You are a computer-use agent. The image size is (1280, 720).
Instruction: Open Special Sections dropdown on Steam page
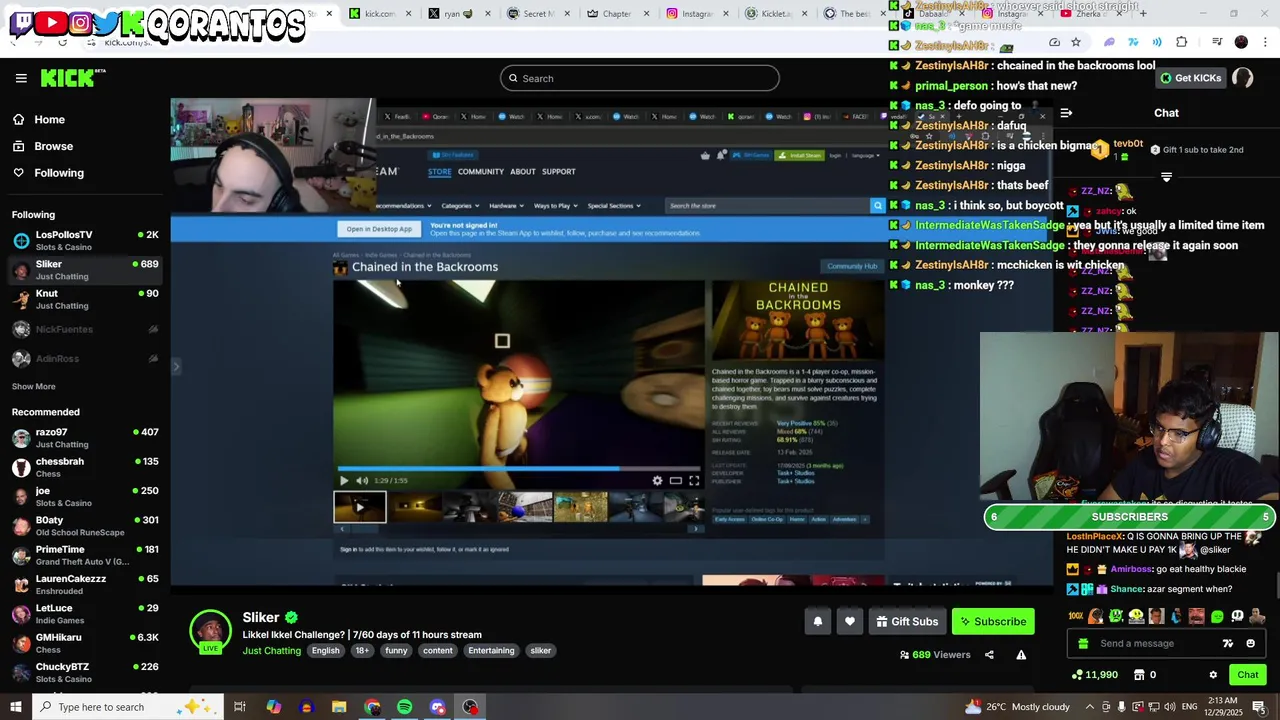(614, 206)
